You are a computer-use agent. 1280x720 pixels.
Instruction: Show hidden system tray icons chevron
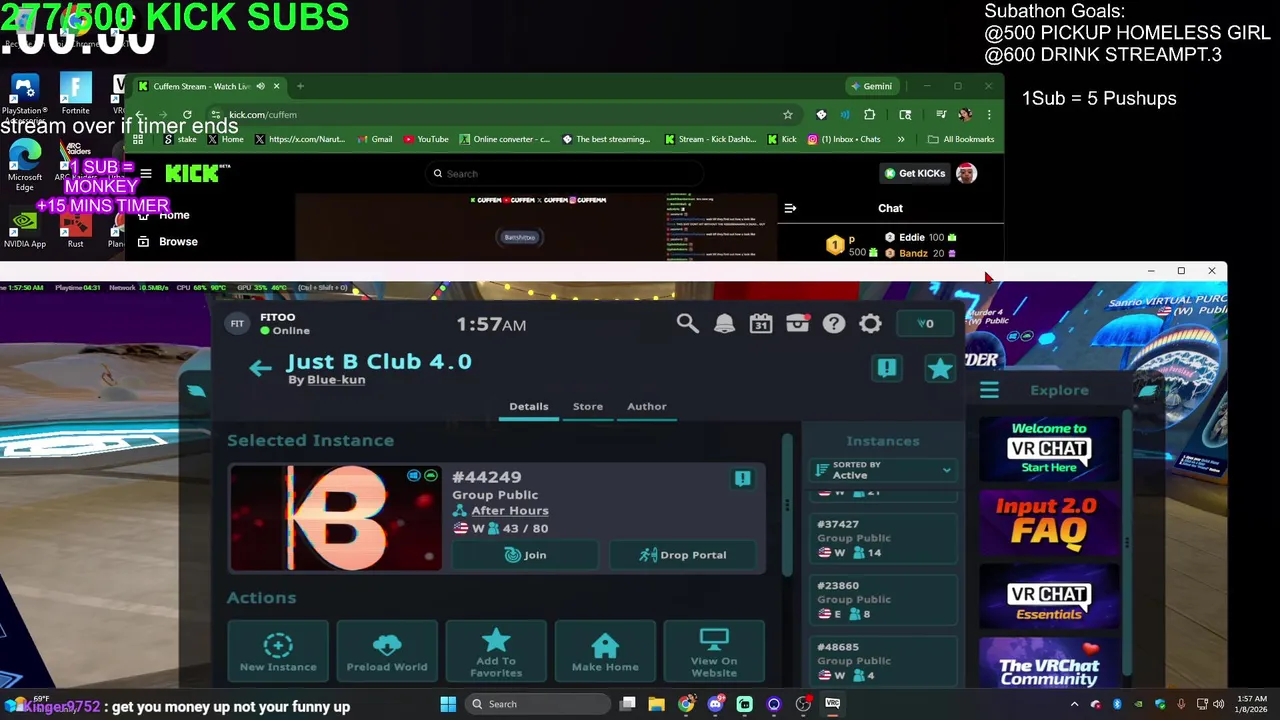click(x=1075, y=704)
